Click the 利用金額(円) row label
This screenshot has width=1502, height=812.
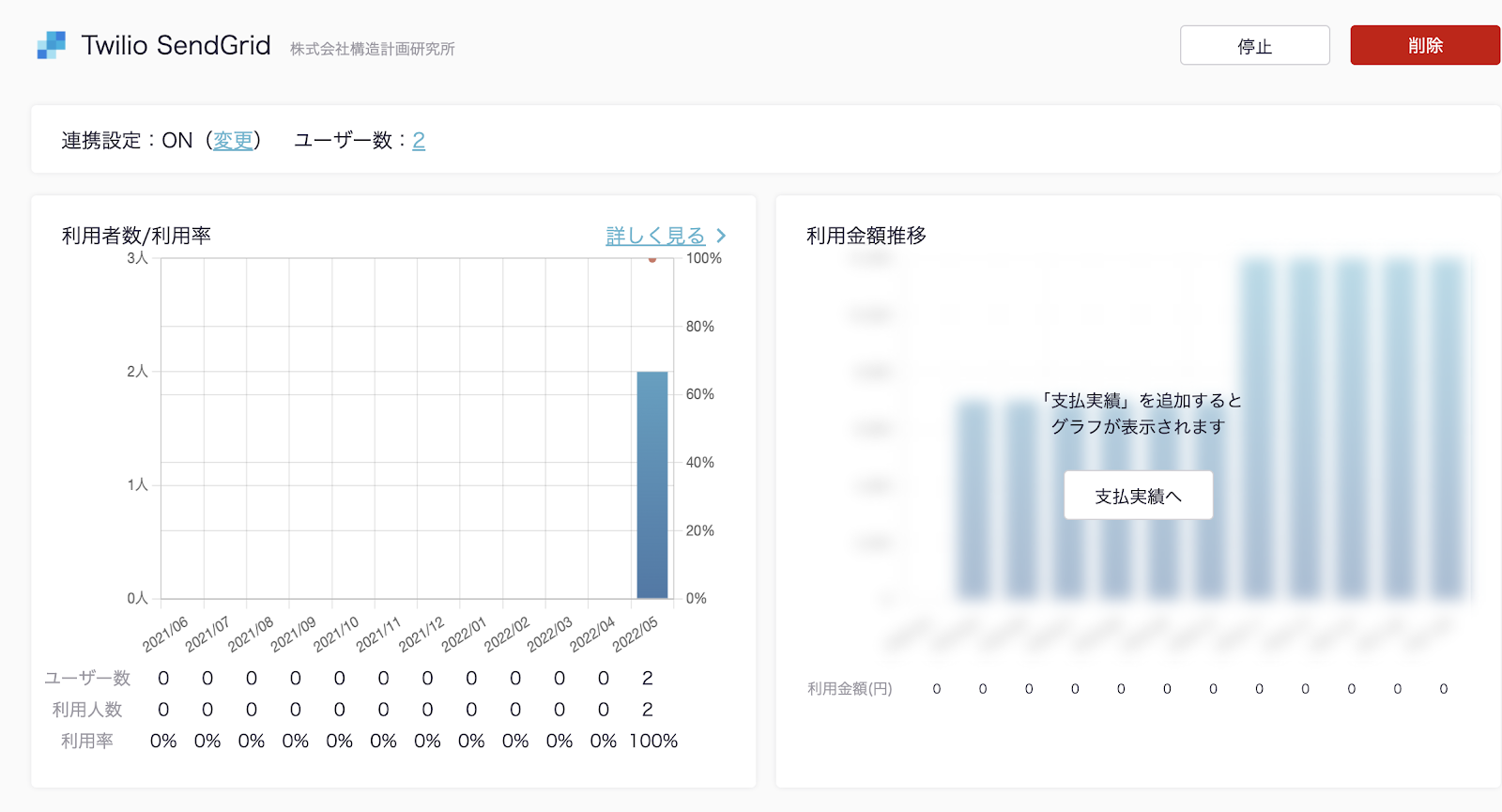tap(850, 689)
